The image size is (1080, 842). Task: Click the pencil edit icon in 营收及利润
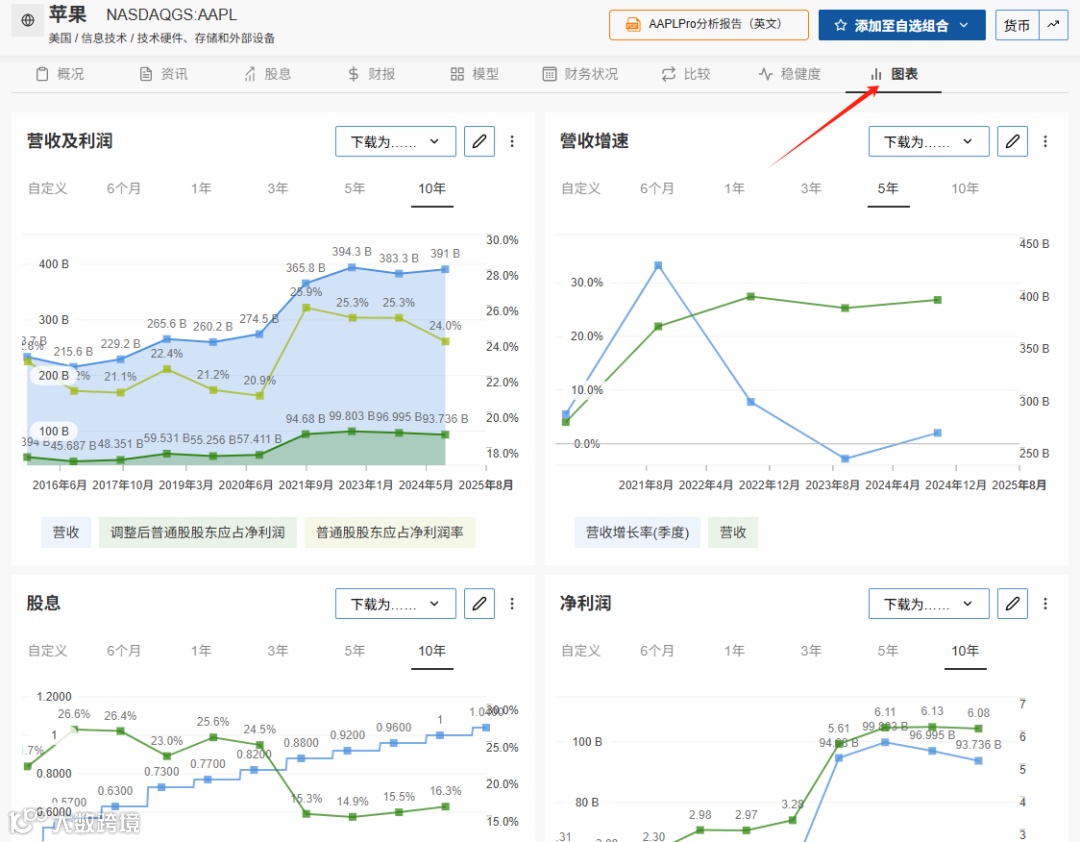[x=479, y=141]
